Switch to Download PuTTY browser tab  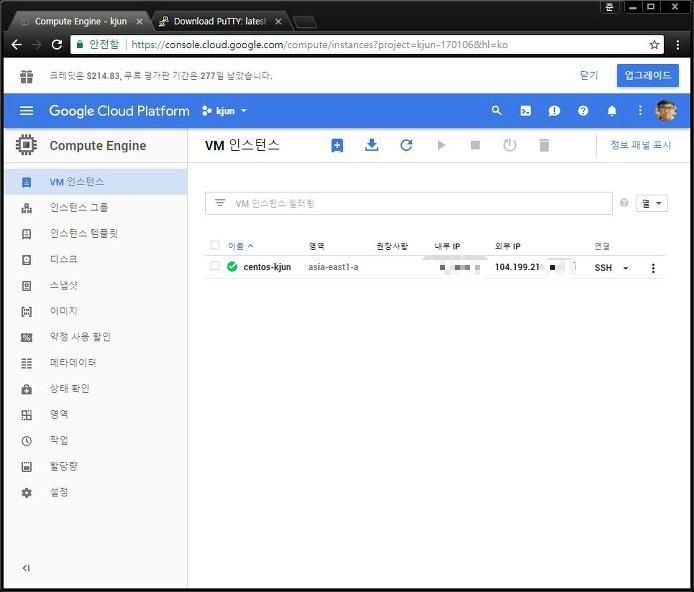219,21
